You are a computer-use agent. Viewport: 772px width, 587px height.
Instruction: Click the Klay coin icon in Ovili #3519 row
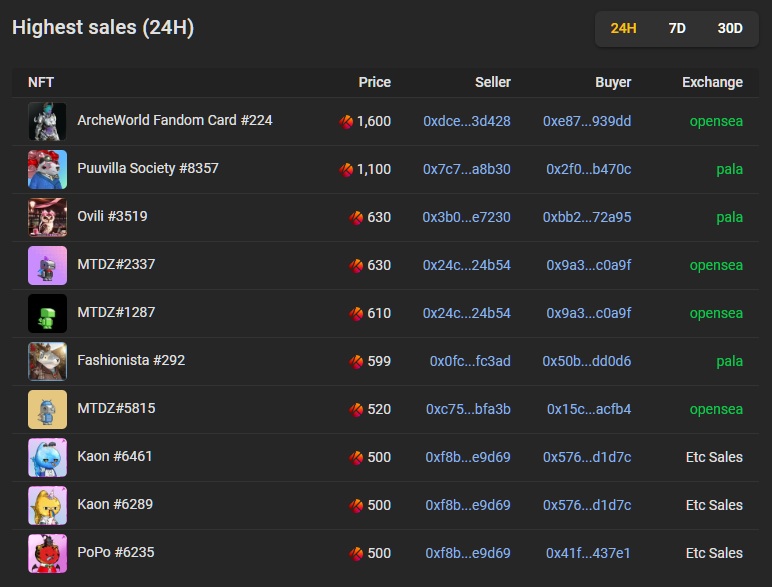[356, 218]
